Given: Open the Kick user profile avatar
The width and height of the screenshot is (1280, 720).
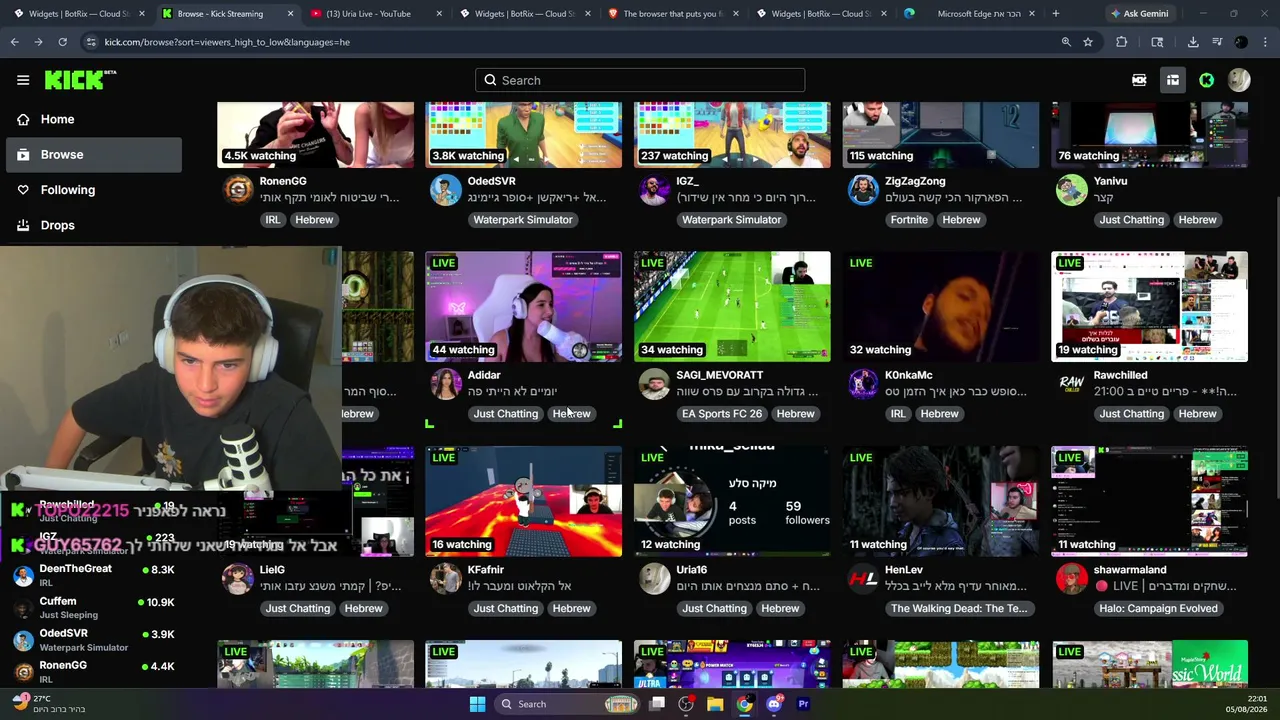Looking at the screenshot, I should click(x=1239, y=80).
